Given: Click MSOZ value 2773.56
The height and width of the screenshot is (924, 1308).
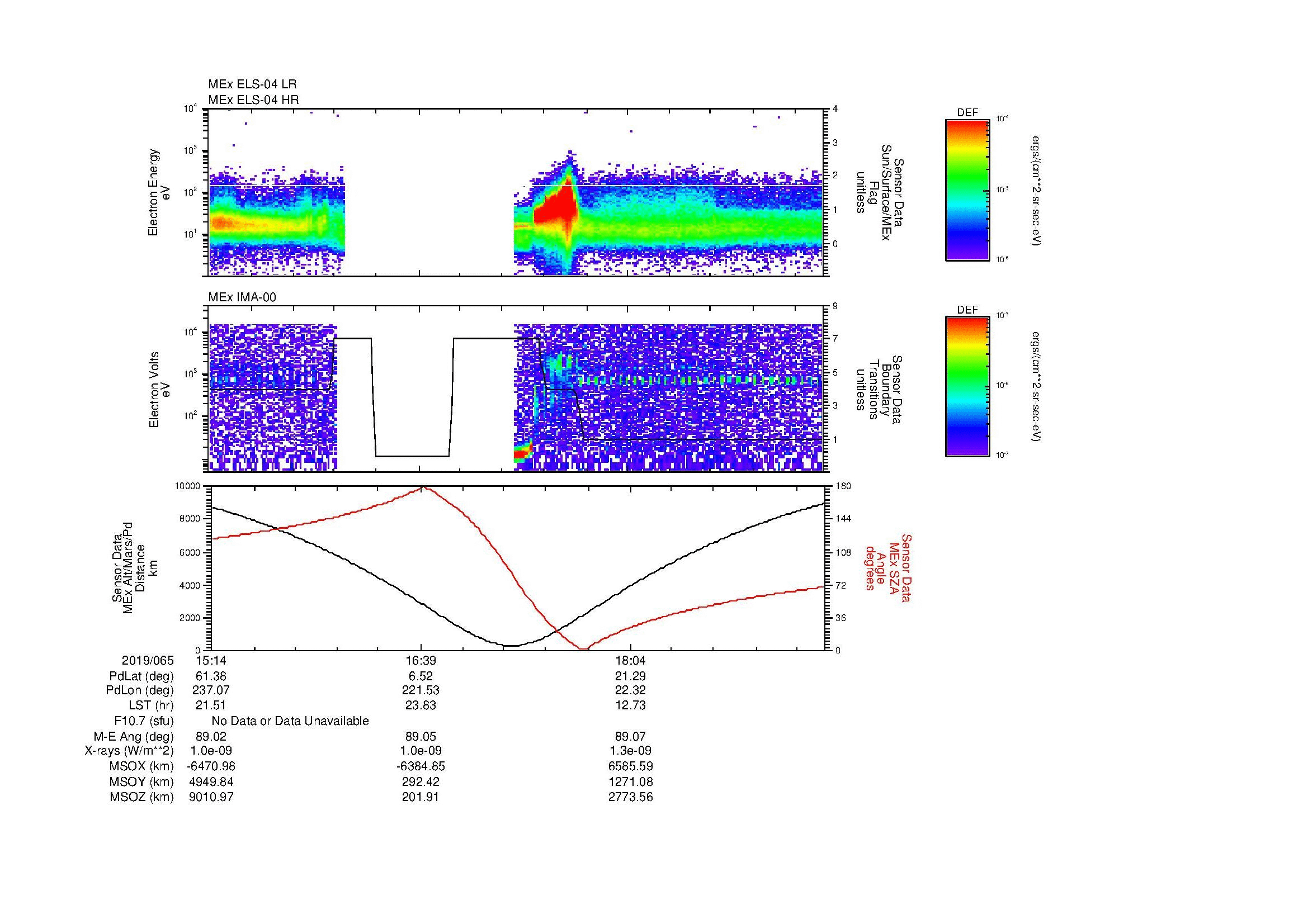Looking at the screenshot, I should point(631,797).
